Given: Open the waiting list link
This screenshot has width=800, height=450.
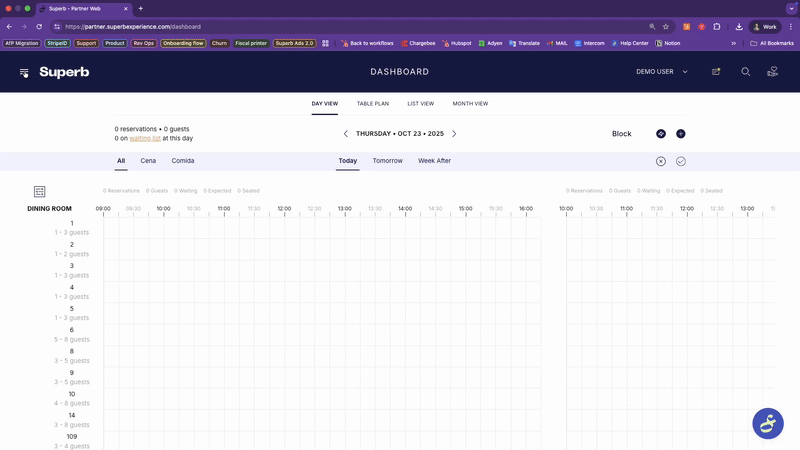Looking at the screenshot, I should click(145, 138).
